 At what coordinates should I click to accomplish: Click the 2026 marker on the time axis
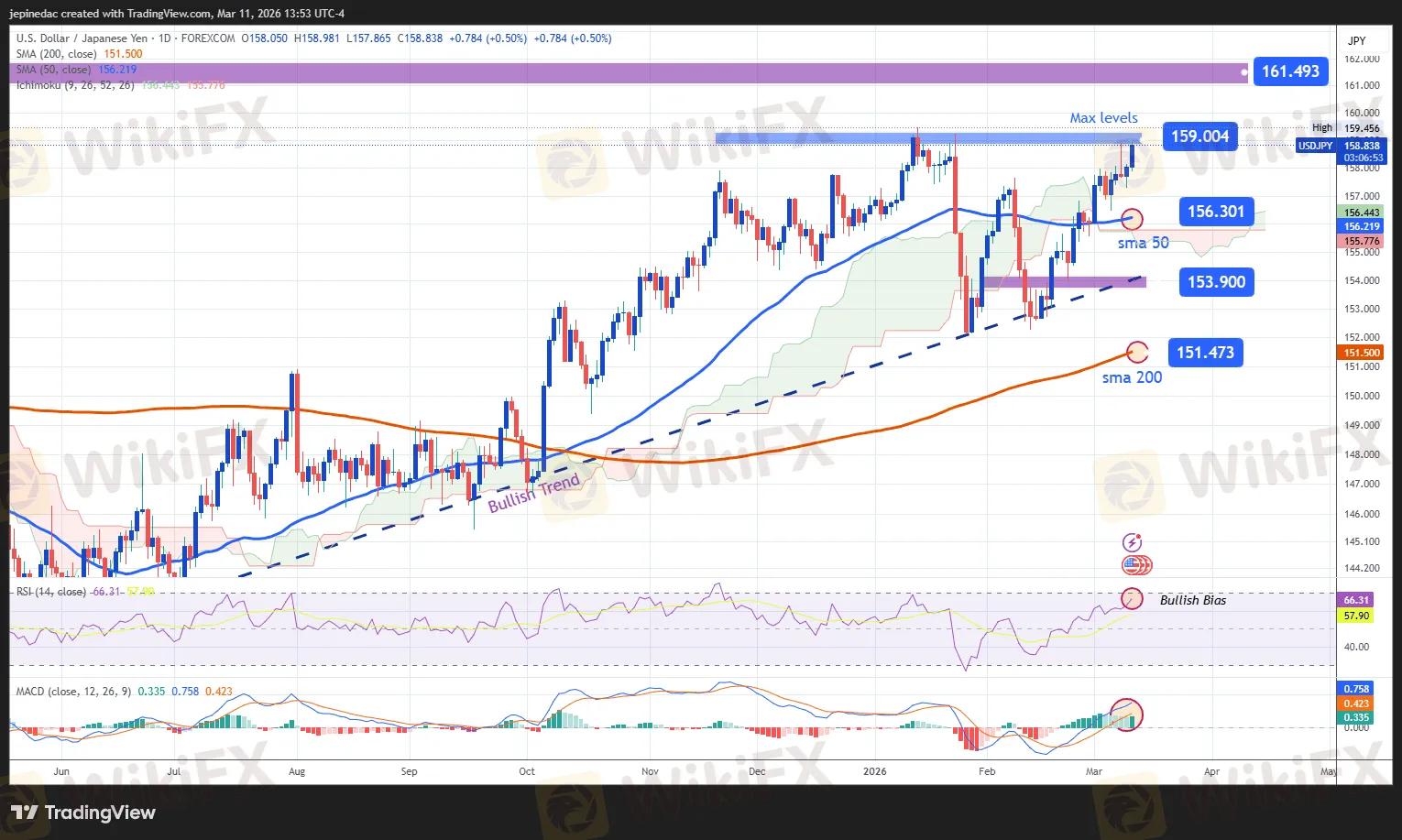click(x=875, y=771)
